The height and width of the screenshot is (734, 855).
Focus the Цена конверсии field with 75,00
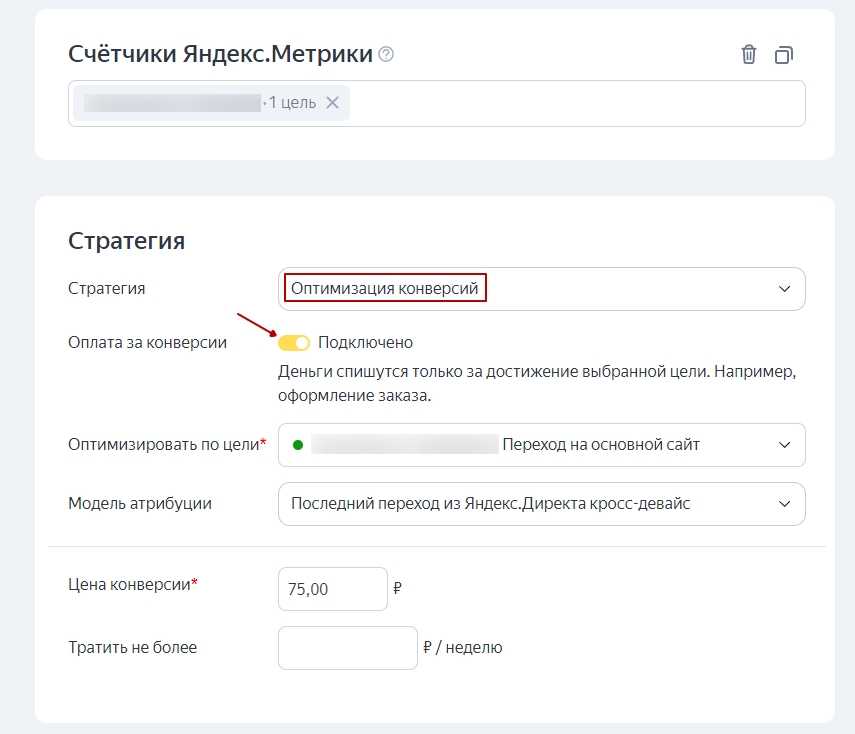click(332, 589)
